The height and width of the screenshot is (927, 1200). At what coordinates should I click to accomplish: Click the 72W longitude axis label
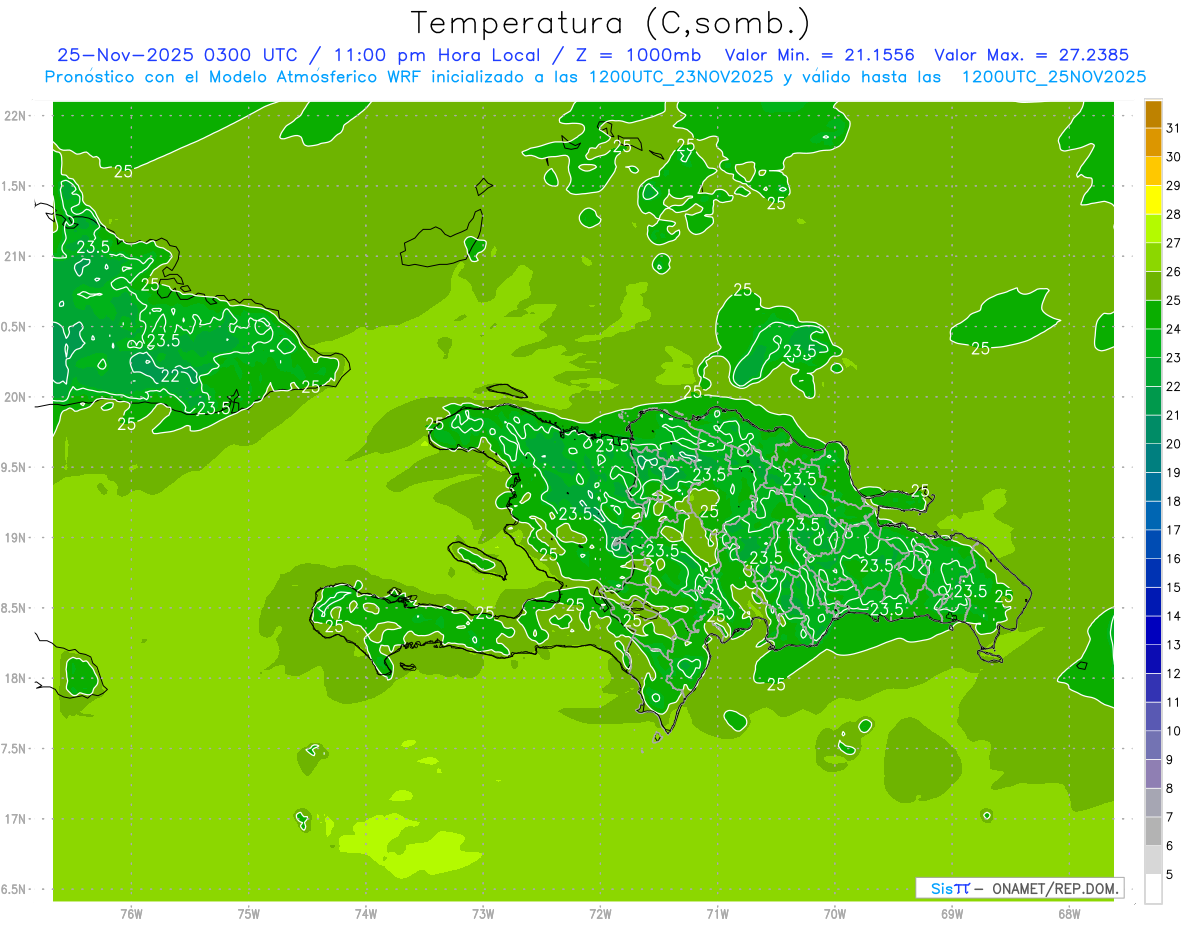[601, 914]
